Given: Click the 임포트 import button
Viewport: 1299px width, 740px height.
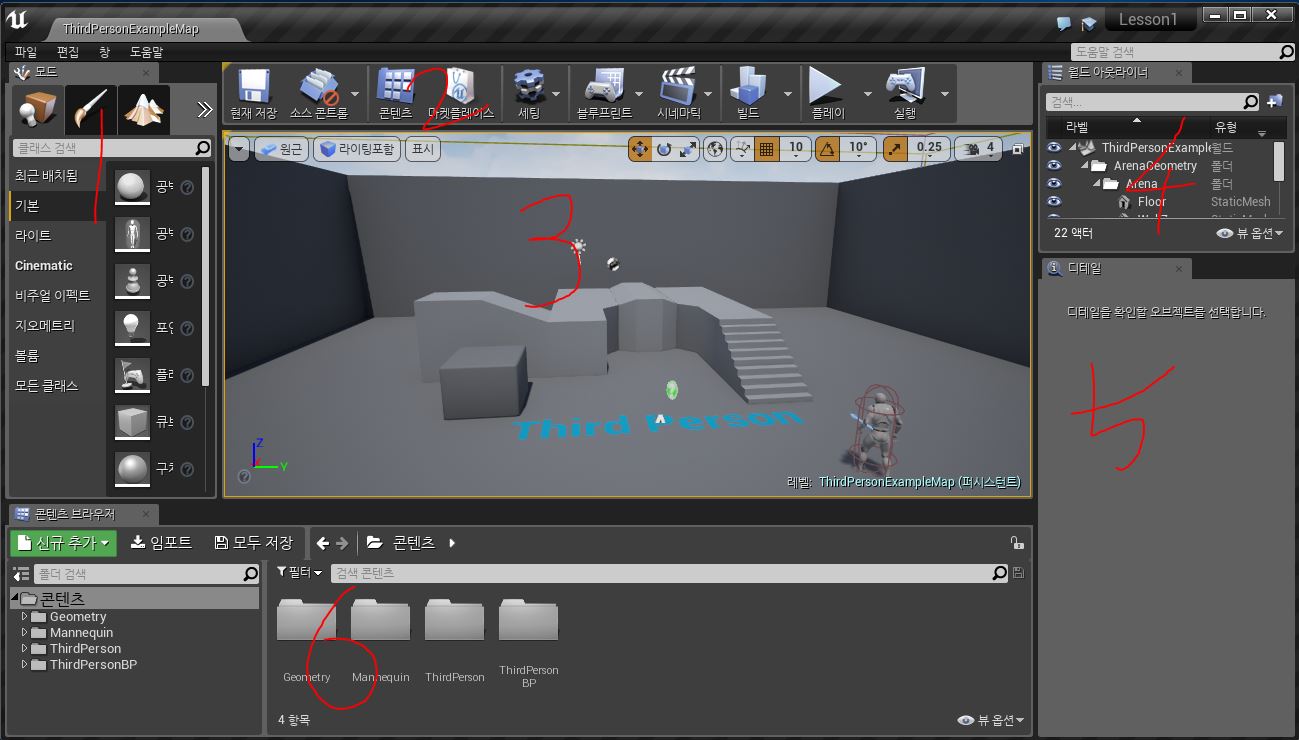Looking at the screenshot, I should coord(161,543).
